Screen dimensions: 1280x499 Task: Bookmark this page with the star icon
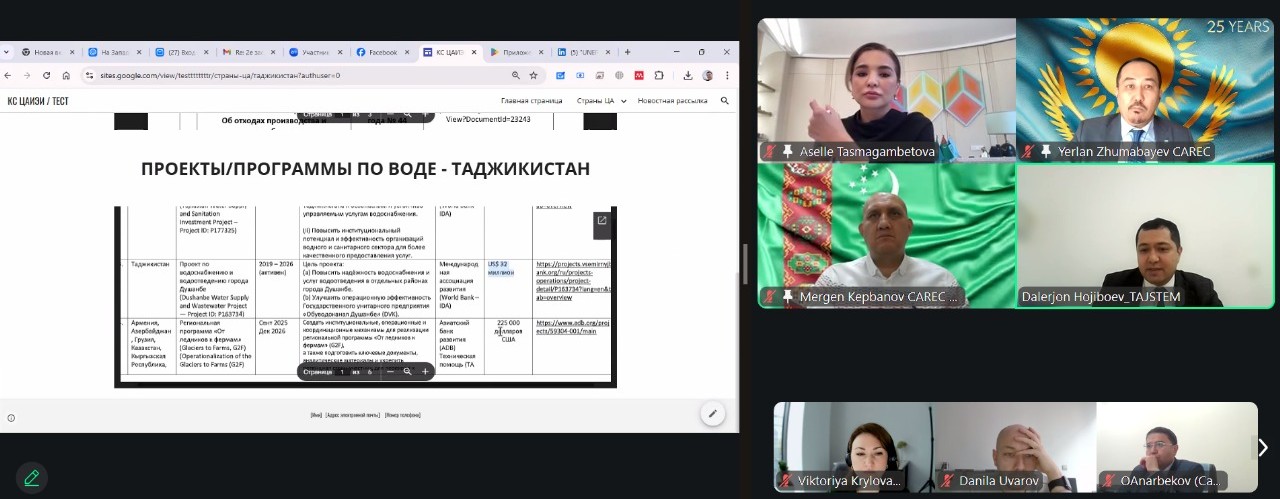[534, 75]
